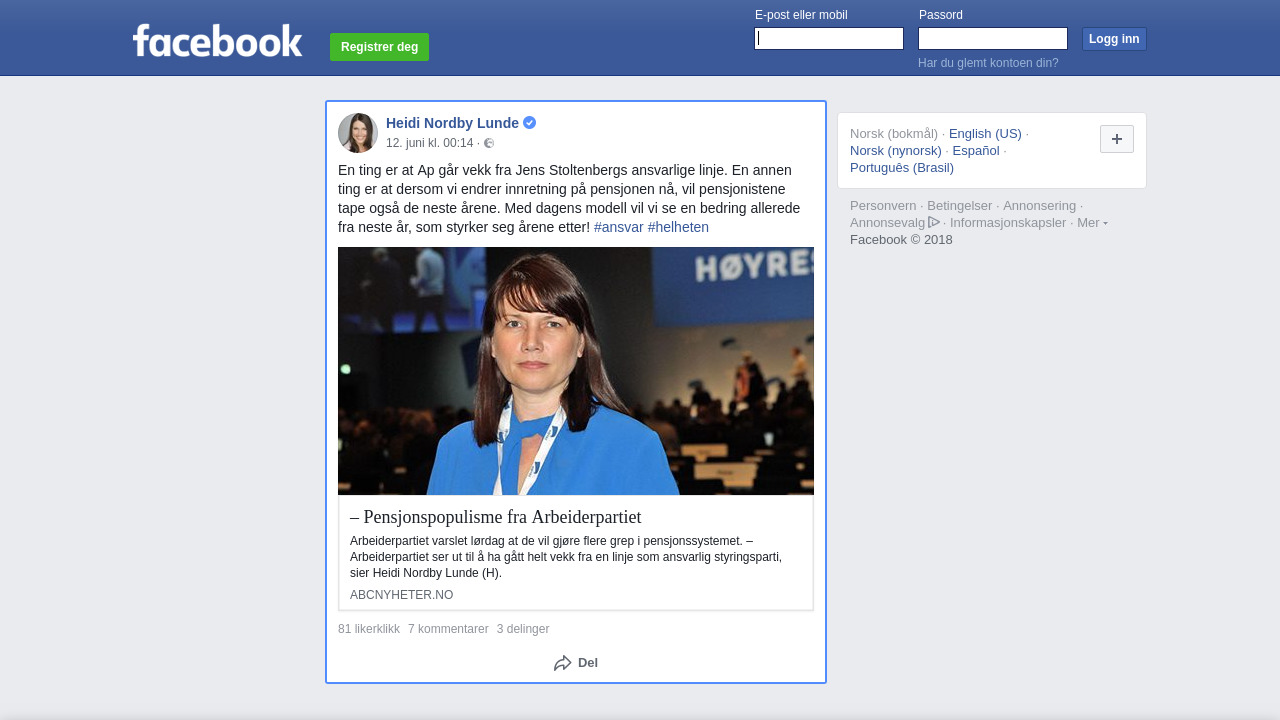This screenshot has width=1280, height=720.
Task: Open the article photo thumbnail
Action: (576, 371)
